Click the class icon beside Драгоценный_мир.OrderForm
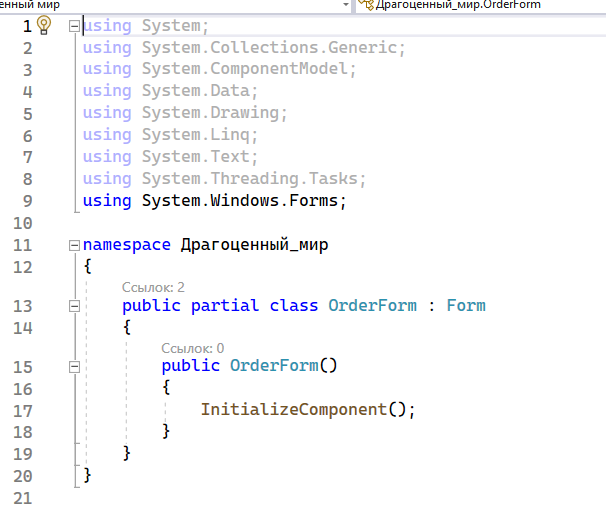 click(366, 5)
